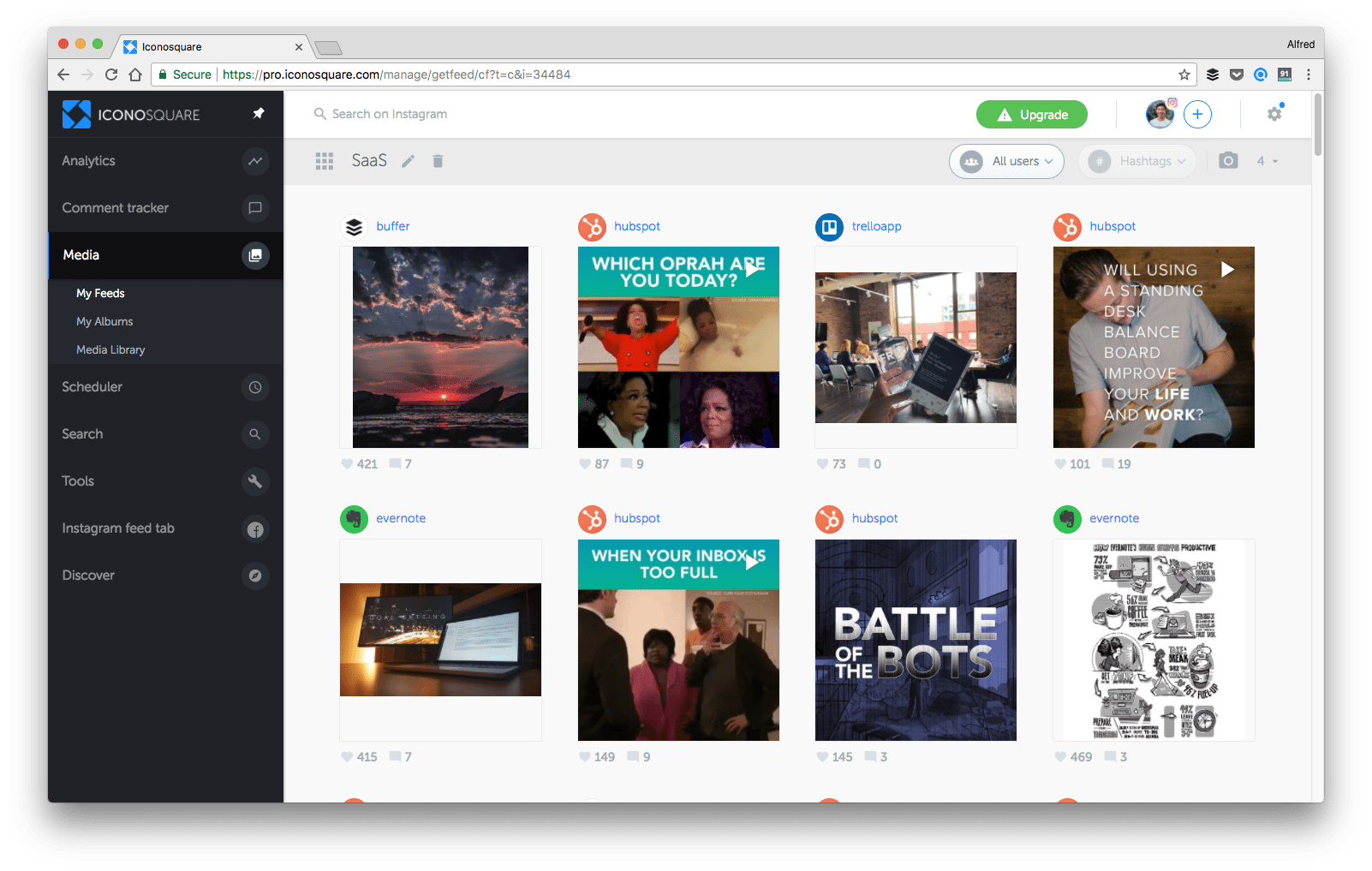The width and height of the screenshot is (1372, 871).
Task: Expand the All users dropdown
Action: [x=1006, y=161]
